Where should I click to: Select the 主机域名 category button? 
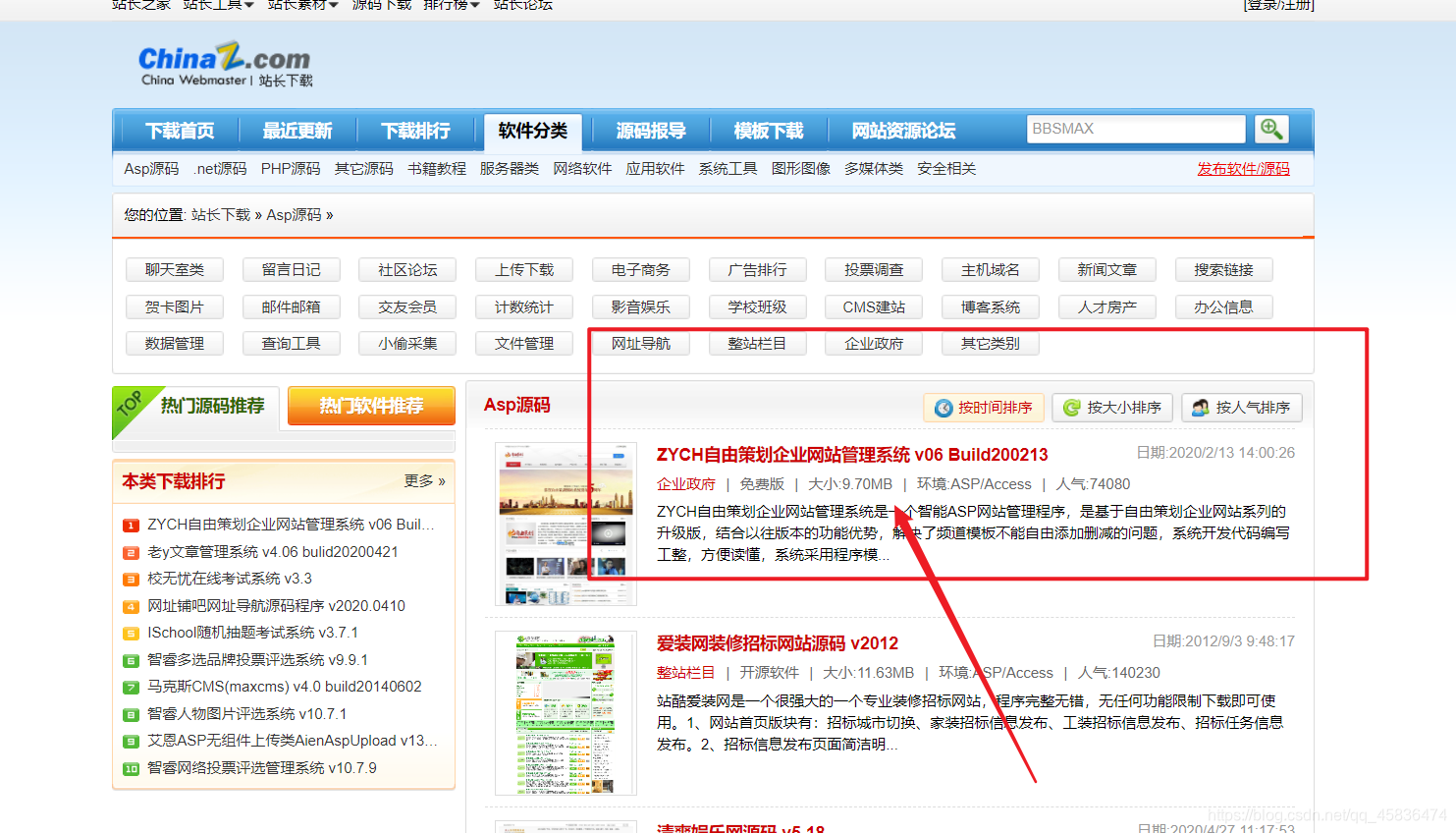click(991, 270)
